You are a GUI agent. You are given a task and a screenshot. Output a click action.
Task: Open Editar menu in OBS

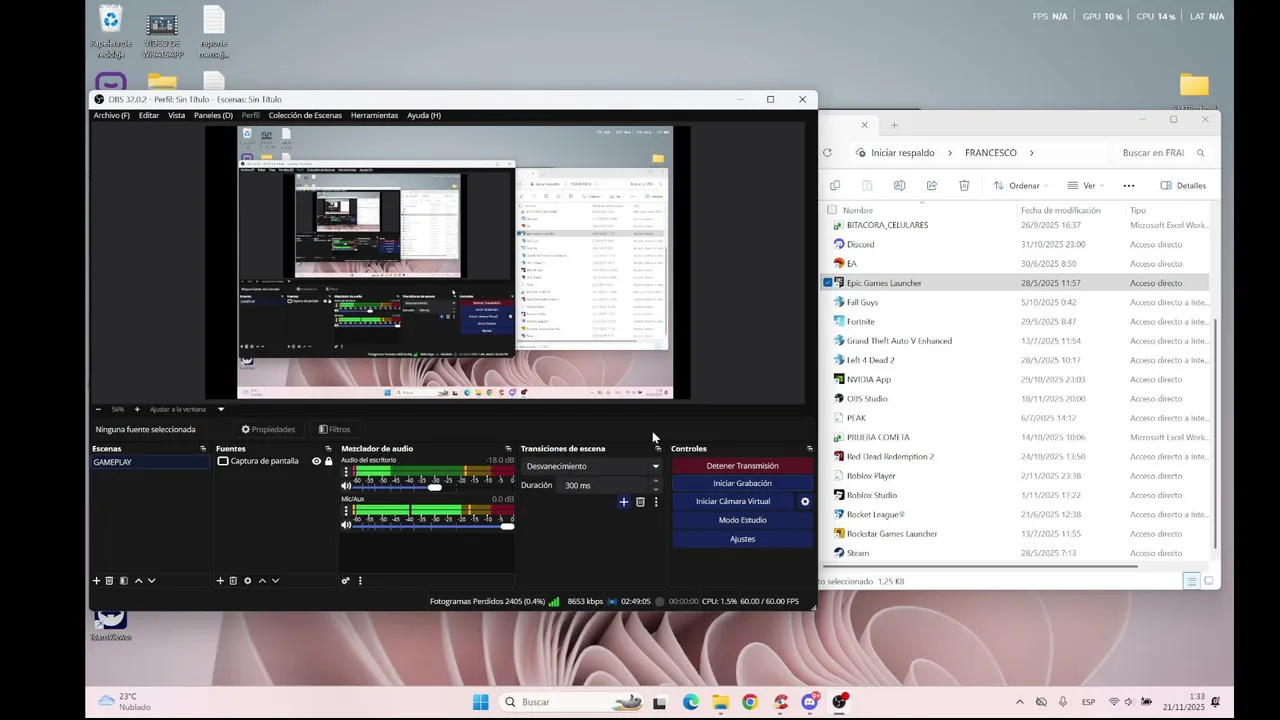click(149, 115)
